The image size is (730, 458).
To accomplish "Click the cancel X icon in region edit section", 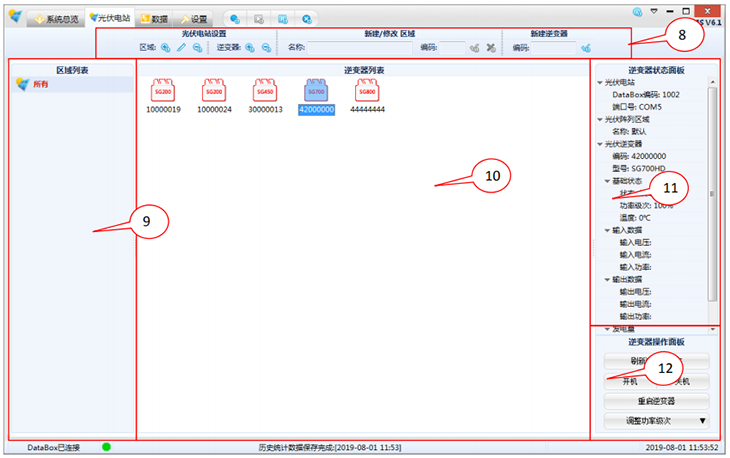I will point(491,47).
